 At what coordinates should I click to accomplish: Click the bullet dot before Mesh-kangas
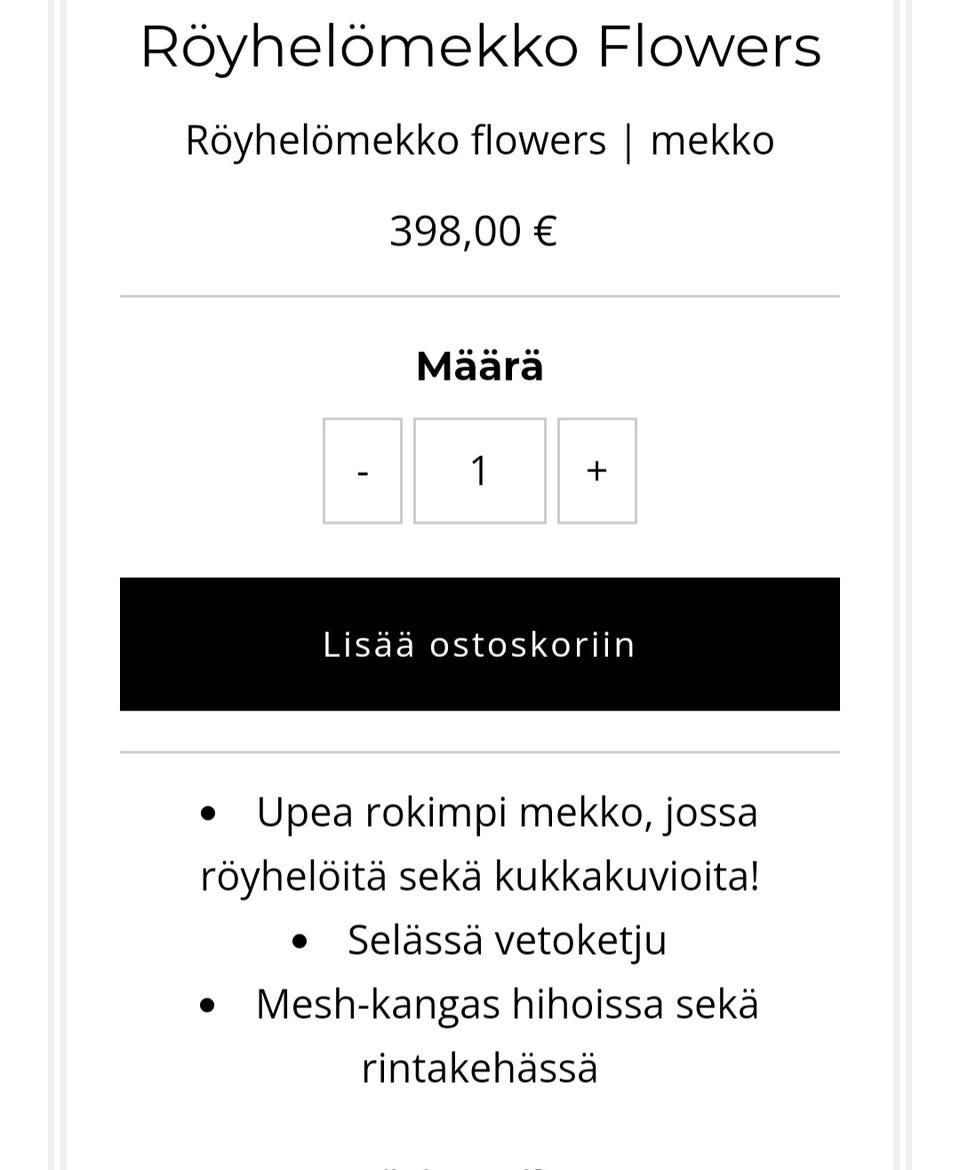click(x=207, y=1006)
